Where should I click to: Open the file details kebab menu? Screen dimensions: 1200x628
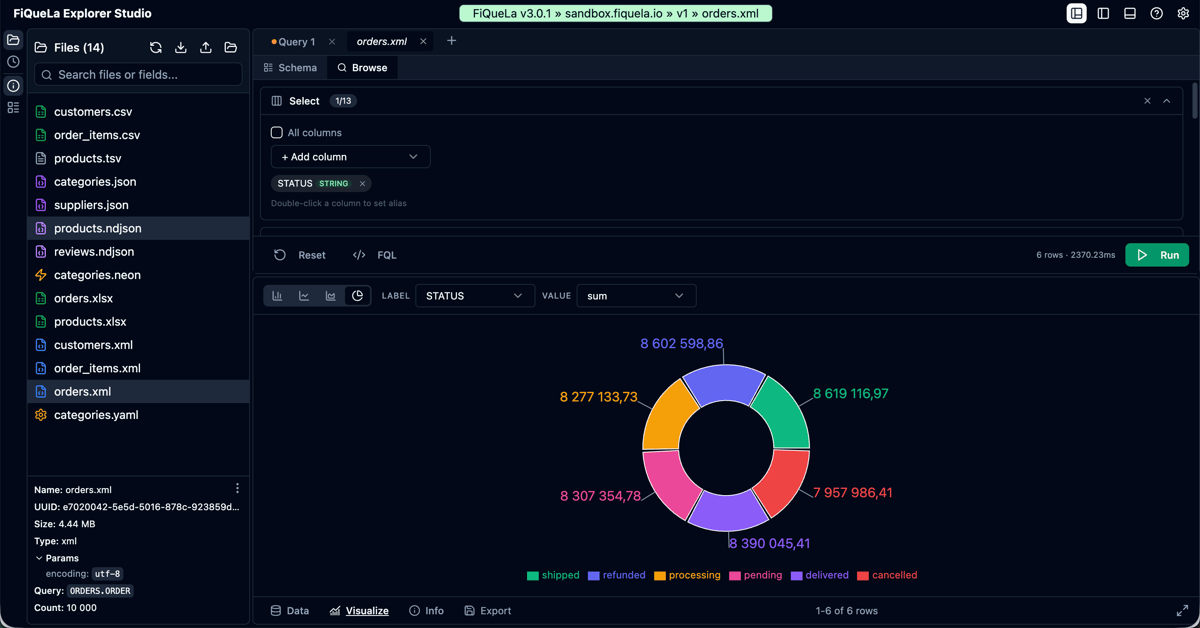237,489
